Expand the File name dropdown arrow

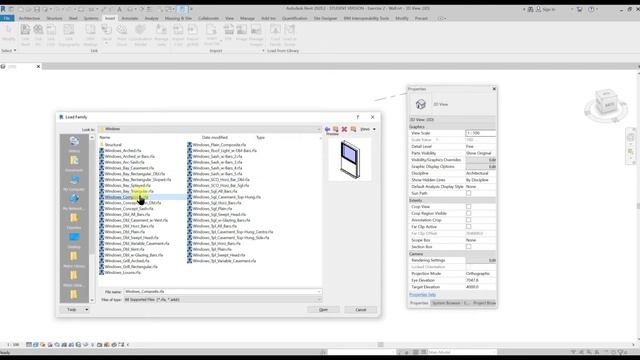[319, 291]
